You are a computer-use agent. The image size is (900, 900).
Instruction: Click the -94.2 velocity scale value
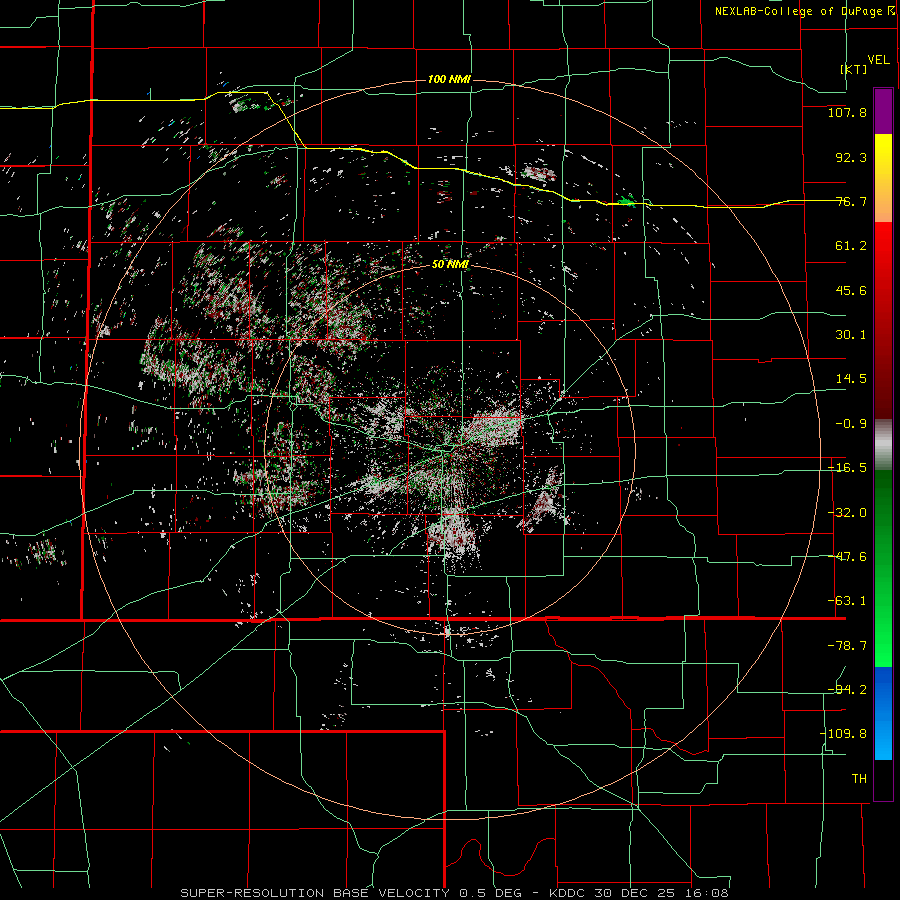click(847, 689)
